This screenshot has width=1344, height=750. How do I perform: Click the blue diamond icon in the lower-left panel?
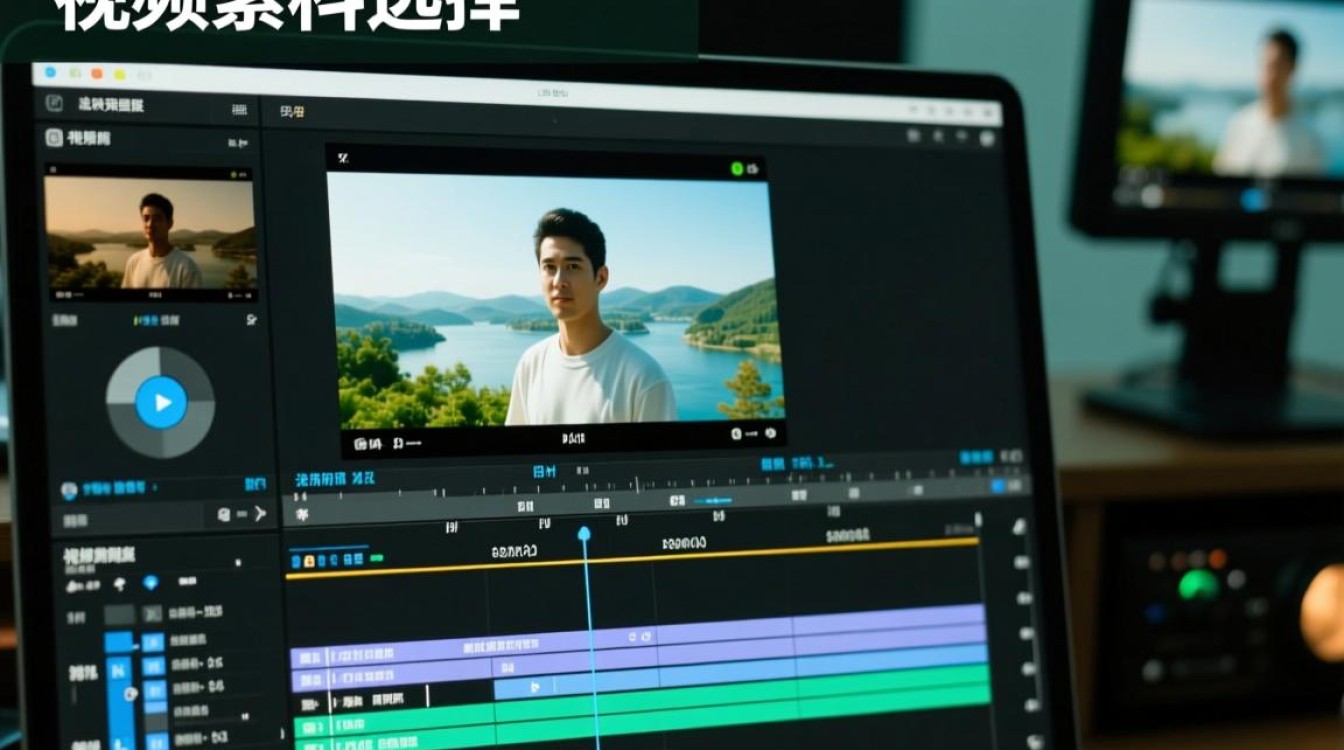[150, 582]
